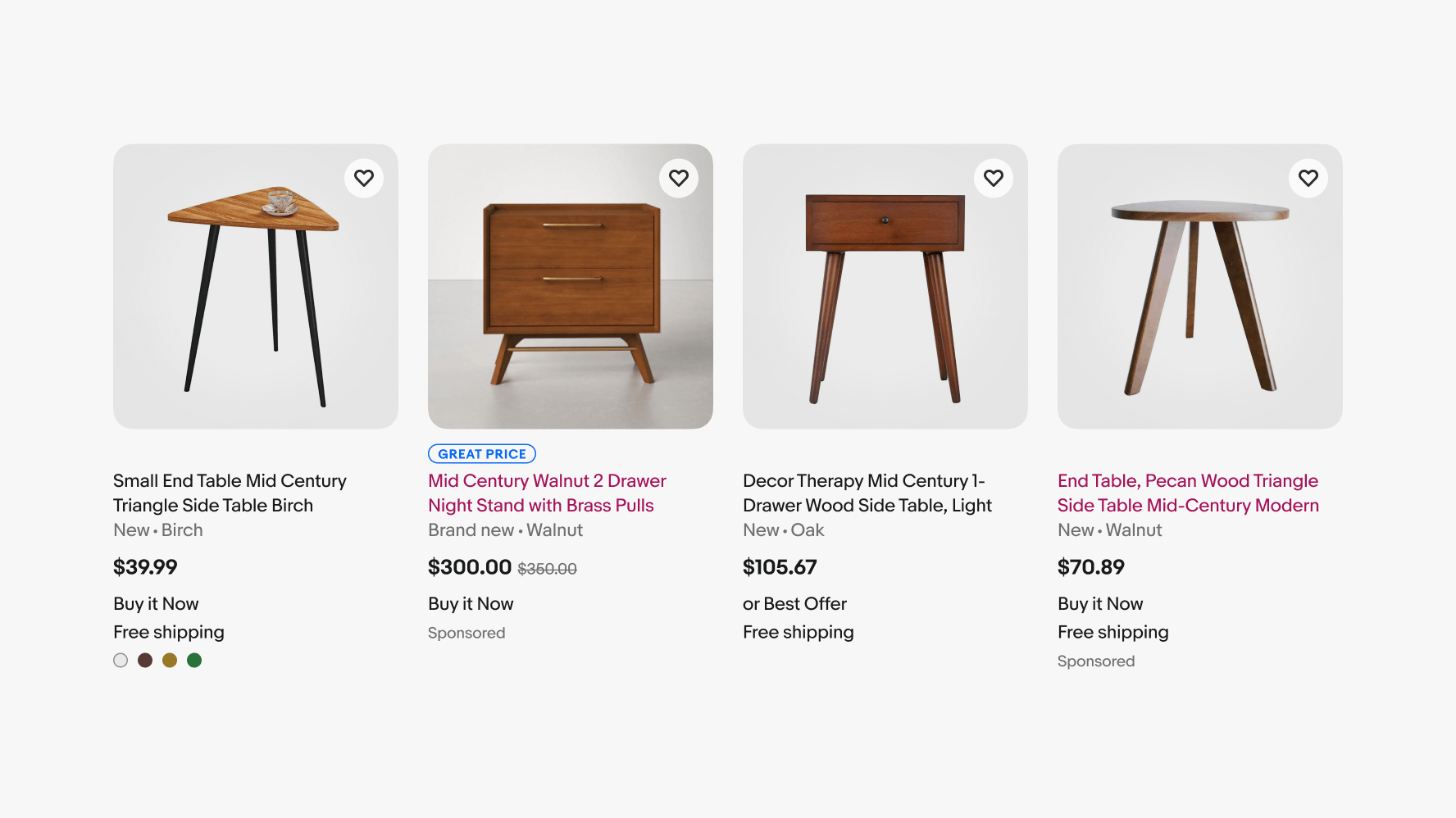Image resolution: width=1456 pixels, height=818 pixels.
Task: Favorite the Walnut 2 Drawer Night Stand
Action: [x=679, y=178]
